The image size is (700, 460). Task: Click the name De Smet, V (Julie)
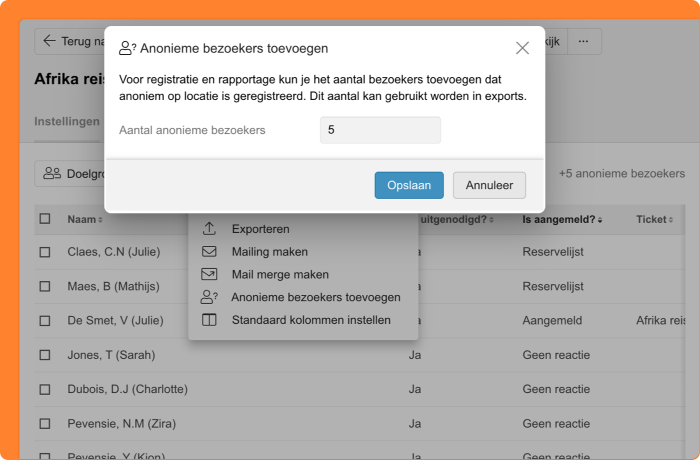115,321
